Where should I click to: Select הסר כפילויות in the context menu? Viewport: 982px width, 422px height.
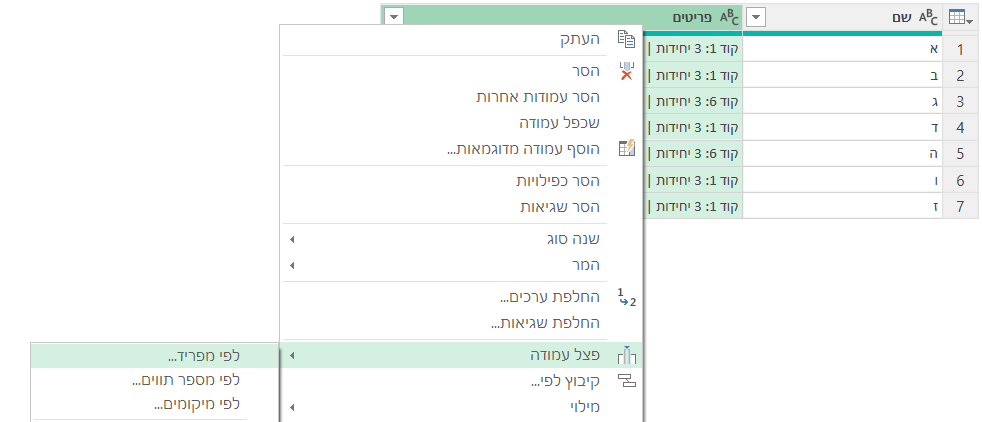tap(557, 181)
